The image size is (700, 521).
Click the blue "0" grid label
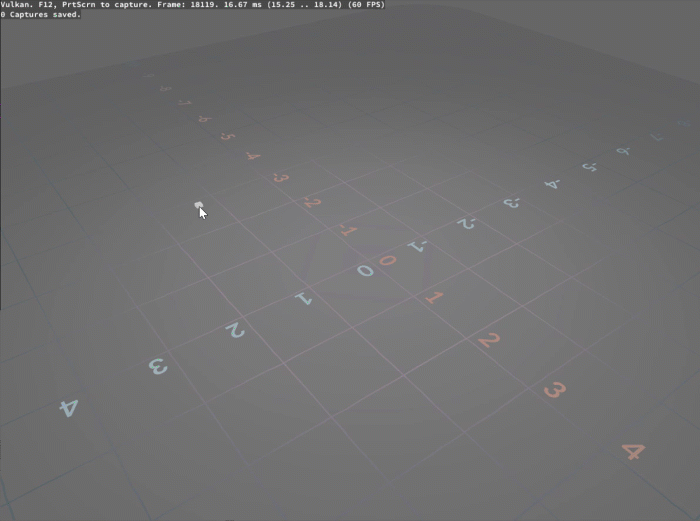tap(365, 271)
